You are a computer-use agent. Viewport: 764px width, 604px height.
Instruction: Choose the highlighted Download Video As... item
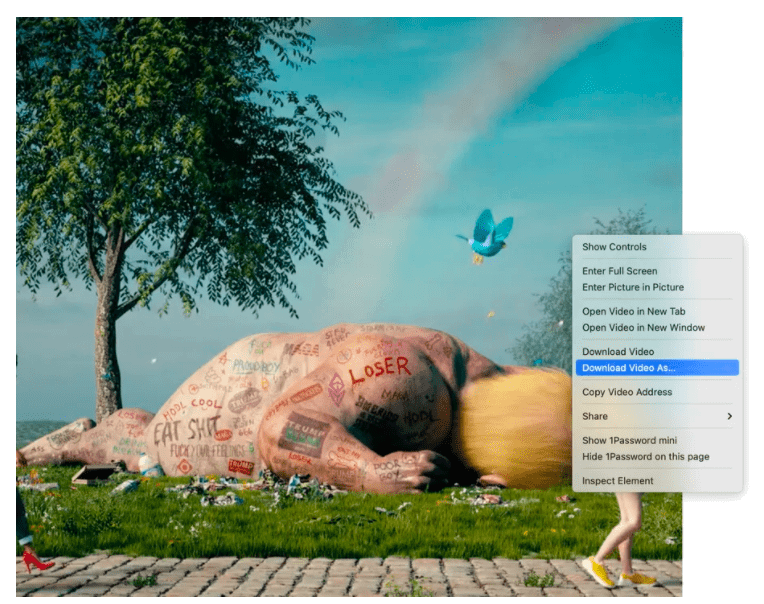(627, 368)
